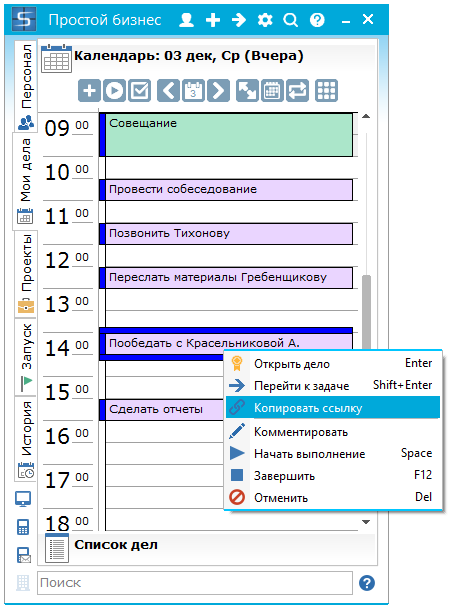Screen dimensions: 450x614
Task: Click the expand arrows icon in toolbar
Action: [247, 90]
